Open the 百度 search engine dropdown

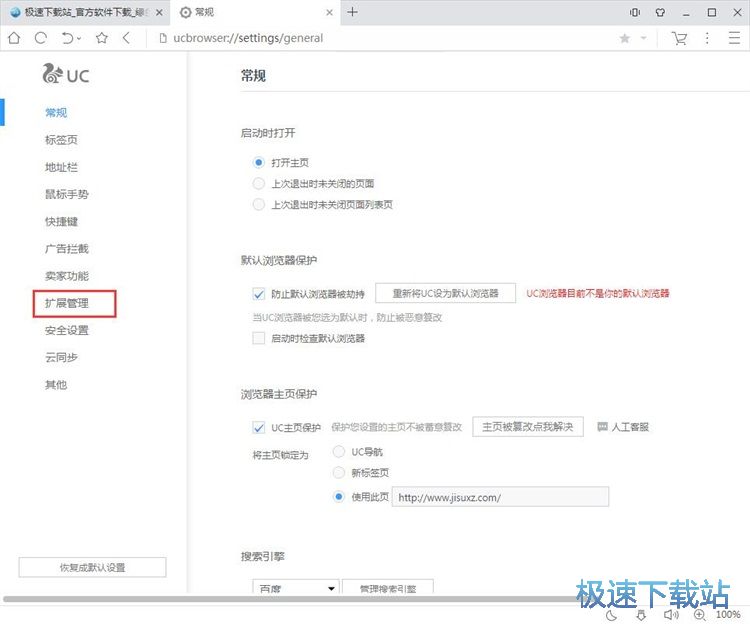coord(296,587)
